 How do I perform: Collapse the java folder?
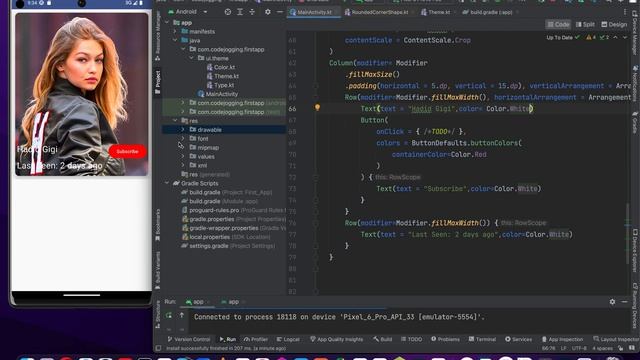pyautogui.click(x=175, y=40)
